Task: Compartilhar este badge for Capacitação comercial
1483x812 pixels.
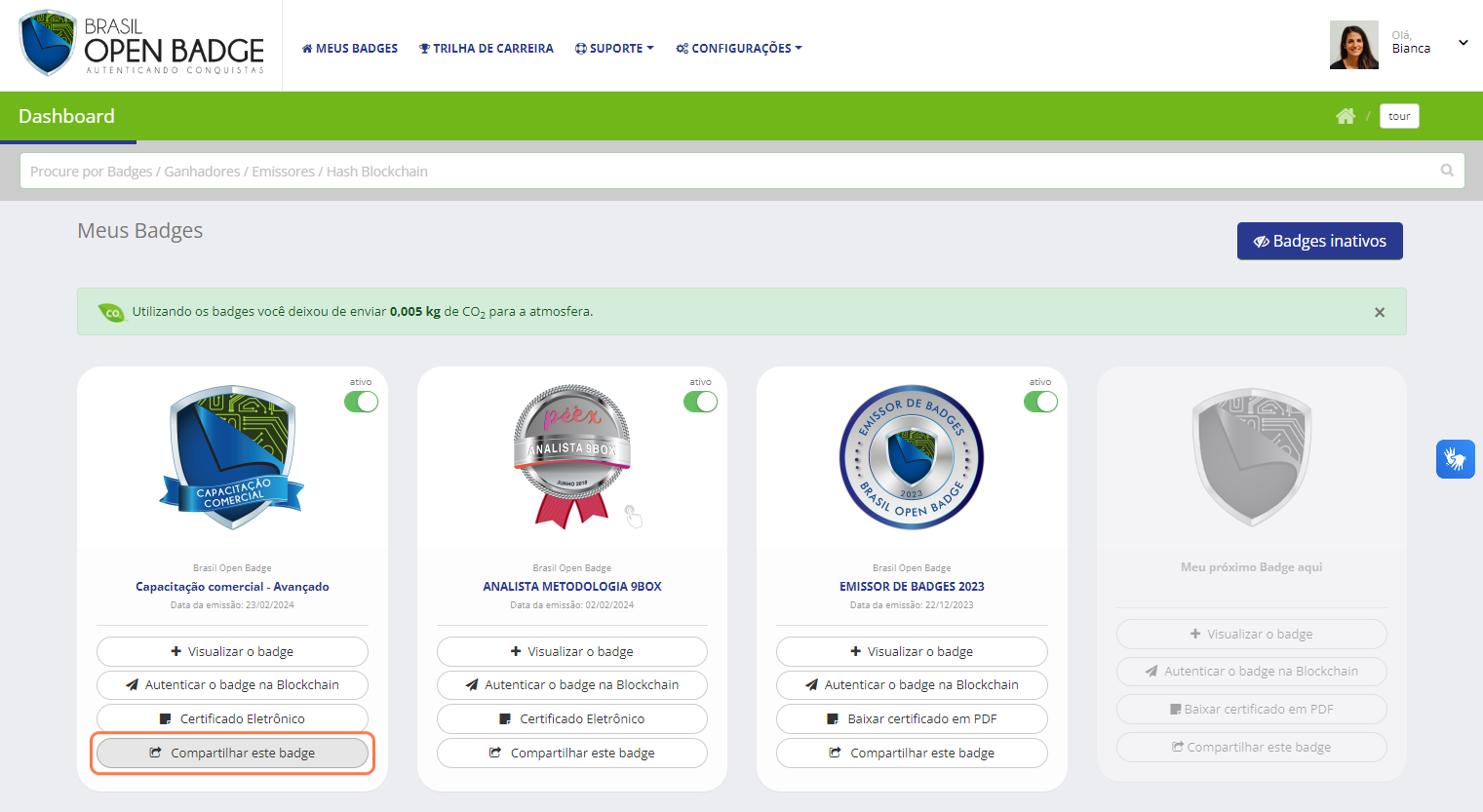Action: tap(232, 753)
